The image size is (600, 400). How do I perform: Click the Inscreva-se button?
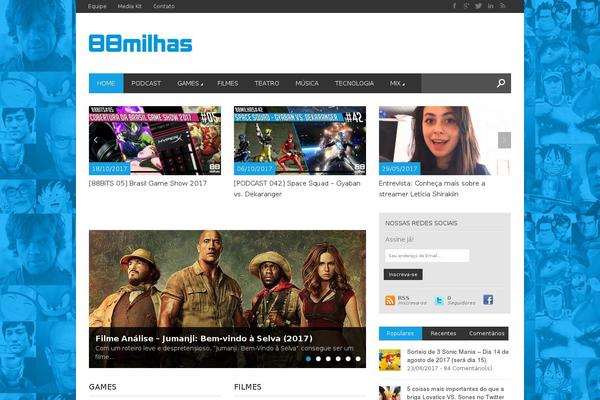pyautogui.click(x=403, y=274)
